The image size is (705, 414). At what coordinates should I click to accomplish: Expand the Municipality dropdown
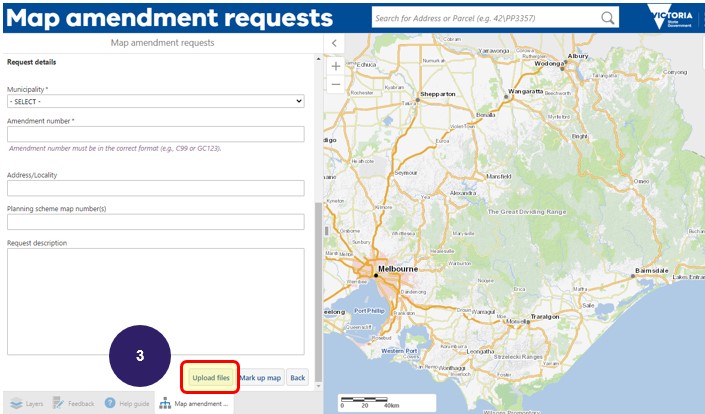[x=155, y=101]
